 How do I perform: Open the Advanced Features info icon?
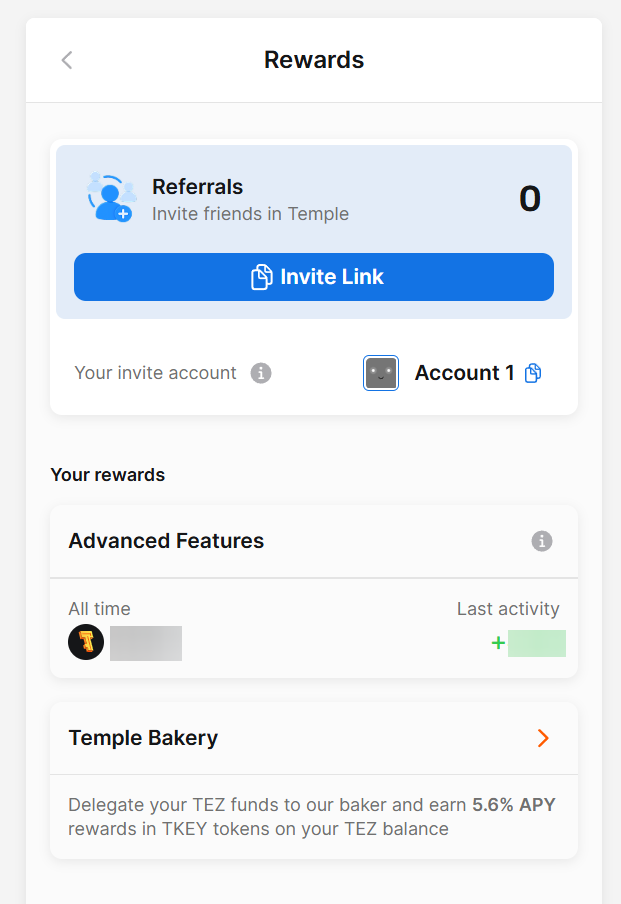[541, 541]
